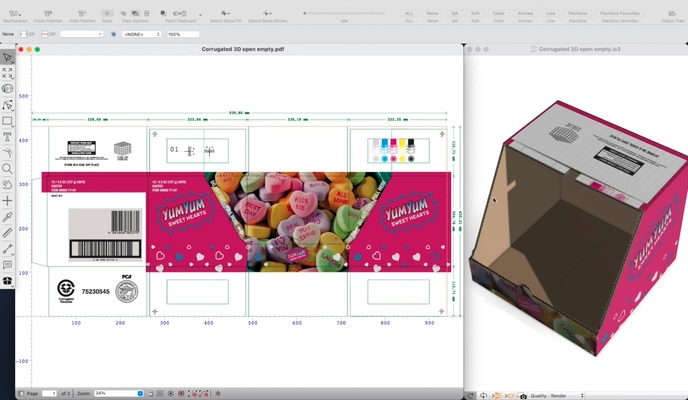Select the Text tool

(x=7, y=137)
